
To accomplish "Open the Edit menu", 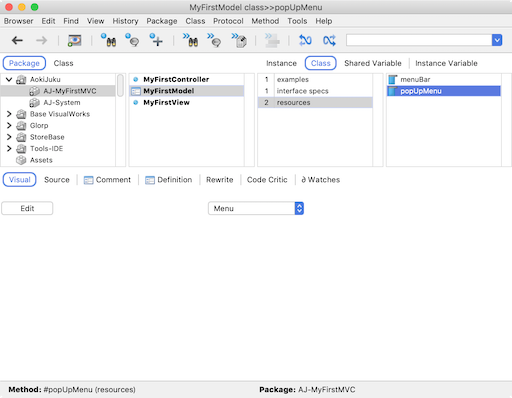I will click(x=48, y=21).
